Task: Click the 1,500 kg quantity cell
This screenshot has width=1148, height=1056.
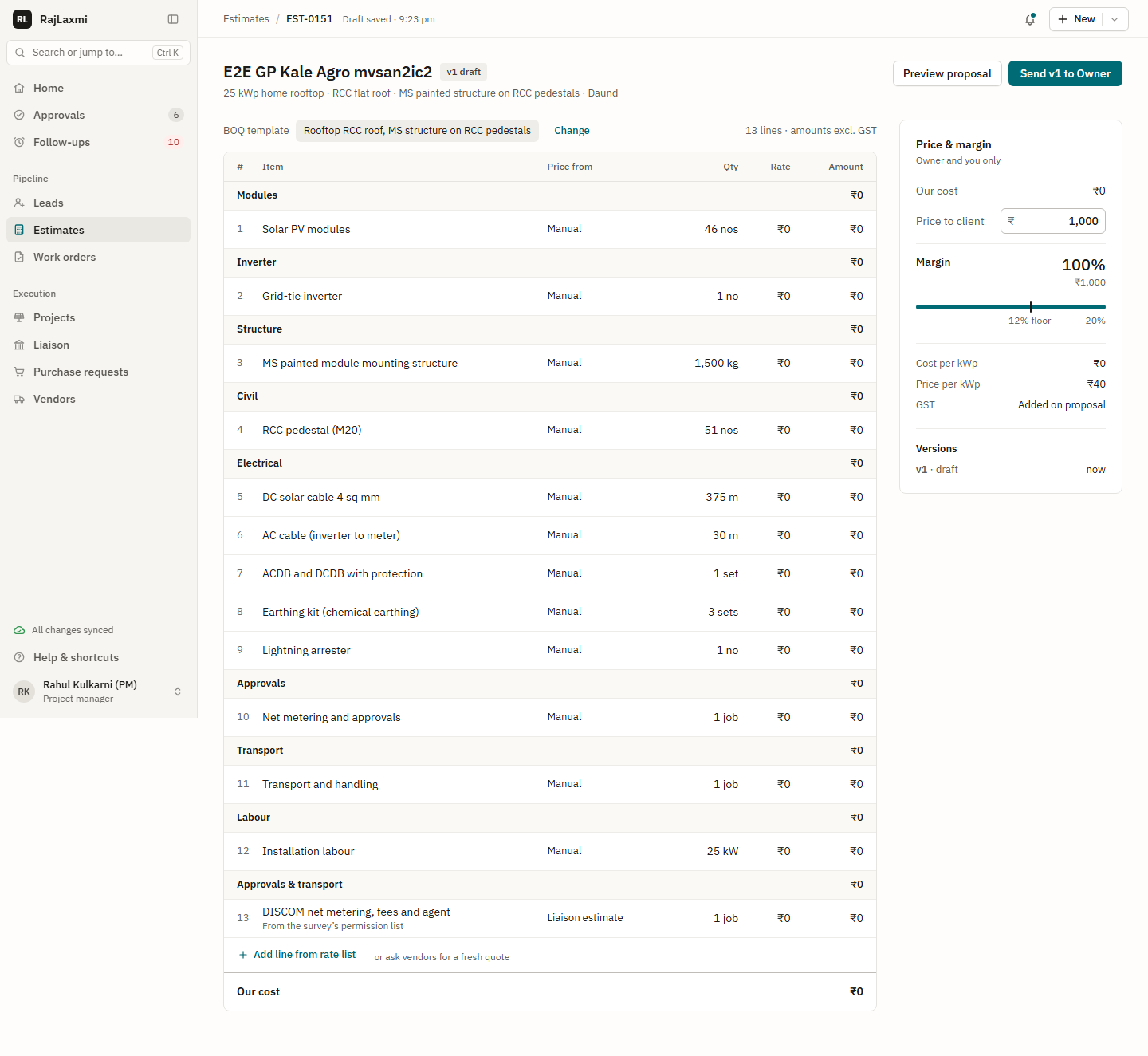Action: [x=716, y=363]
